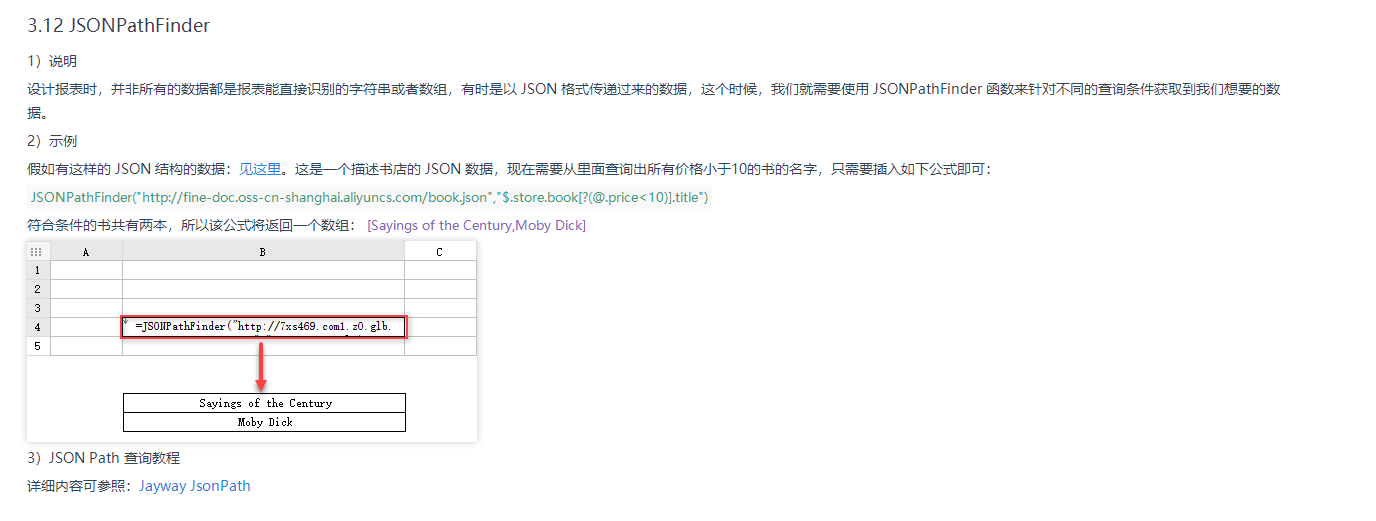Select row header 5 in the spreadsheet
The height and width of the screenshot is (521, 1376).
(x=38, y=346)
